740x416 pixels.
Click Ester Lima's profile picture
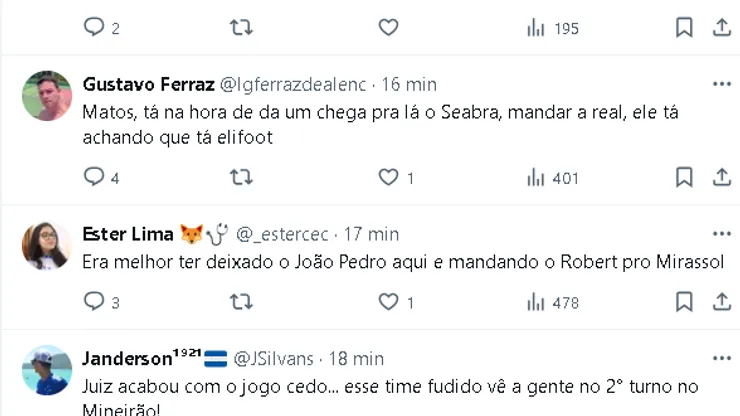coord(46,246)
